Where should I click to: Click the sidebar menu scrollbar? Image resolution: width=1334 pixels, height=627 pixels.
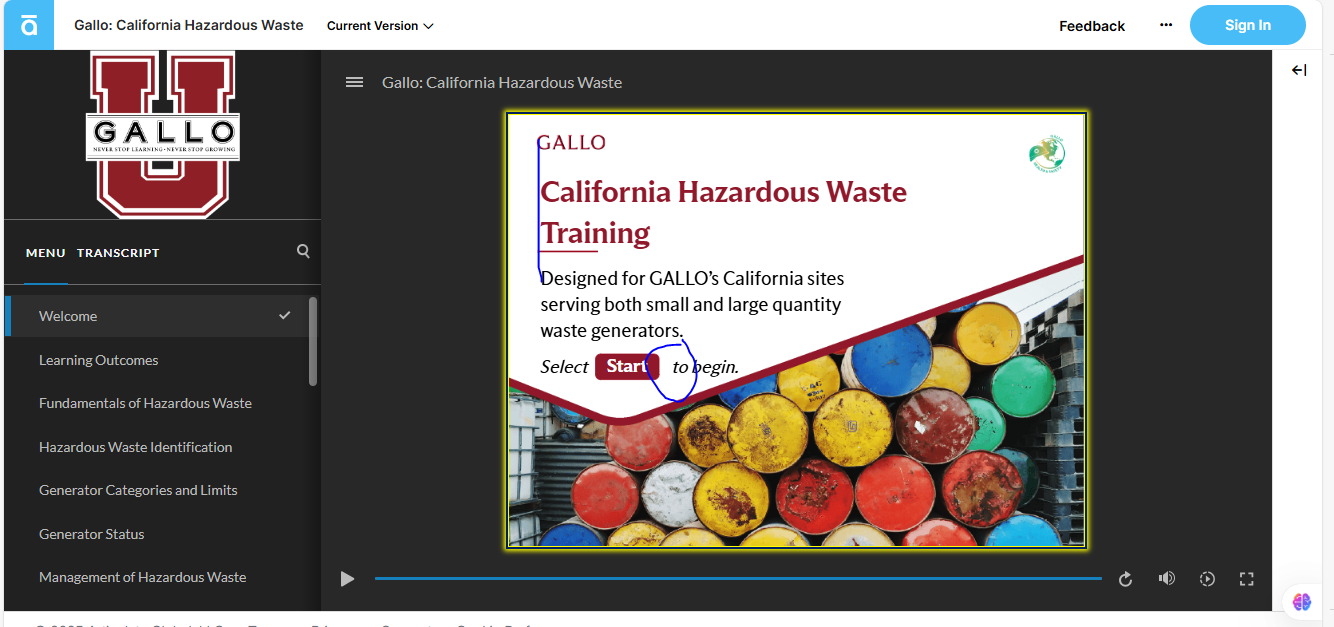coord(313,341)
